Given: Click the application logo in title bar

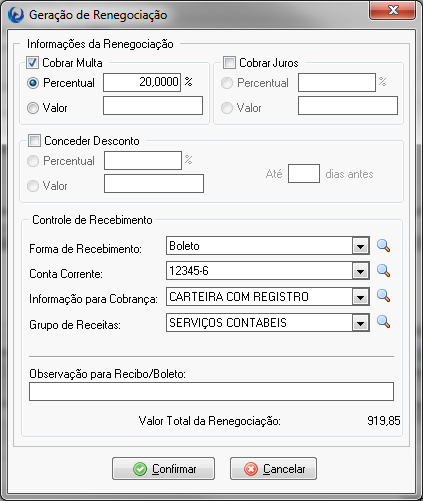Looking at the screenshot, I should 16,15.
